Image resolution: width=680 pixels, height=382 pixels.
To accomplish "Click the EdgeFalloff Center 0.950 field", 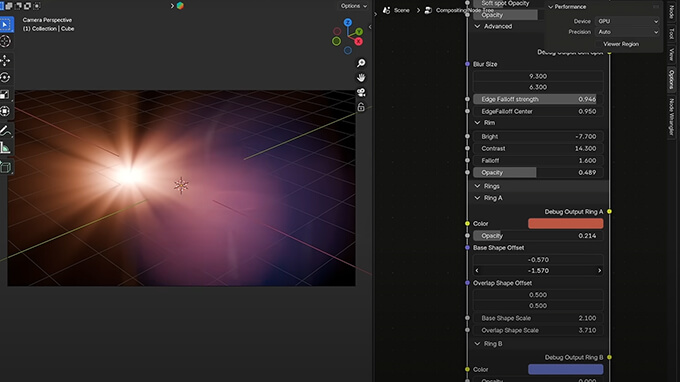I will pyautogui.click(x=538, y=111).
